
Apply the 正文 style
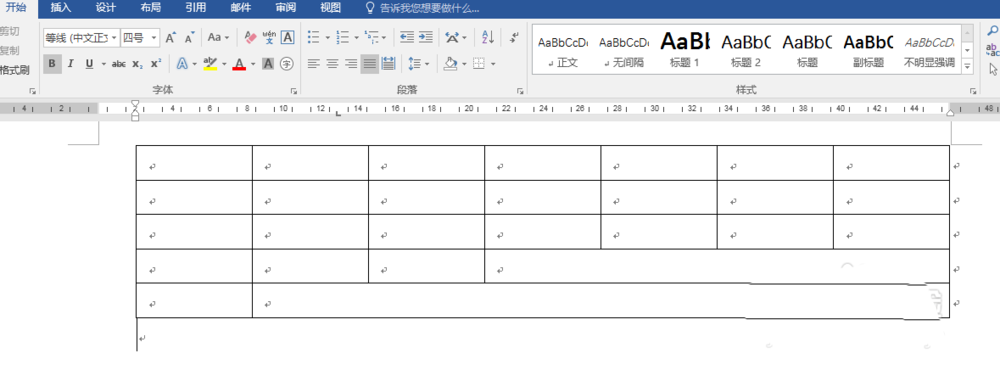562,50
